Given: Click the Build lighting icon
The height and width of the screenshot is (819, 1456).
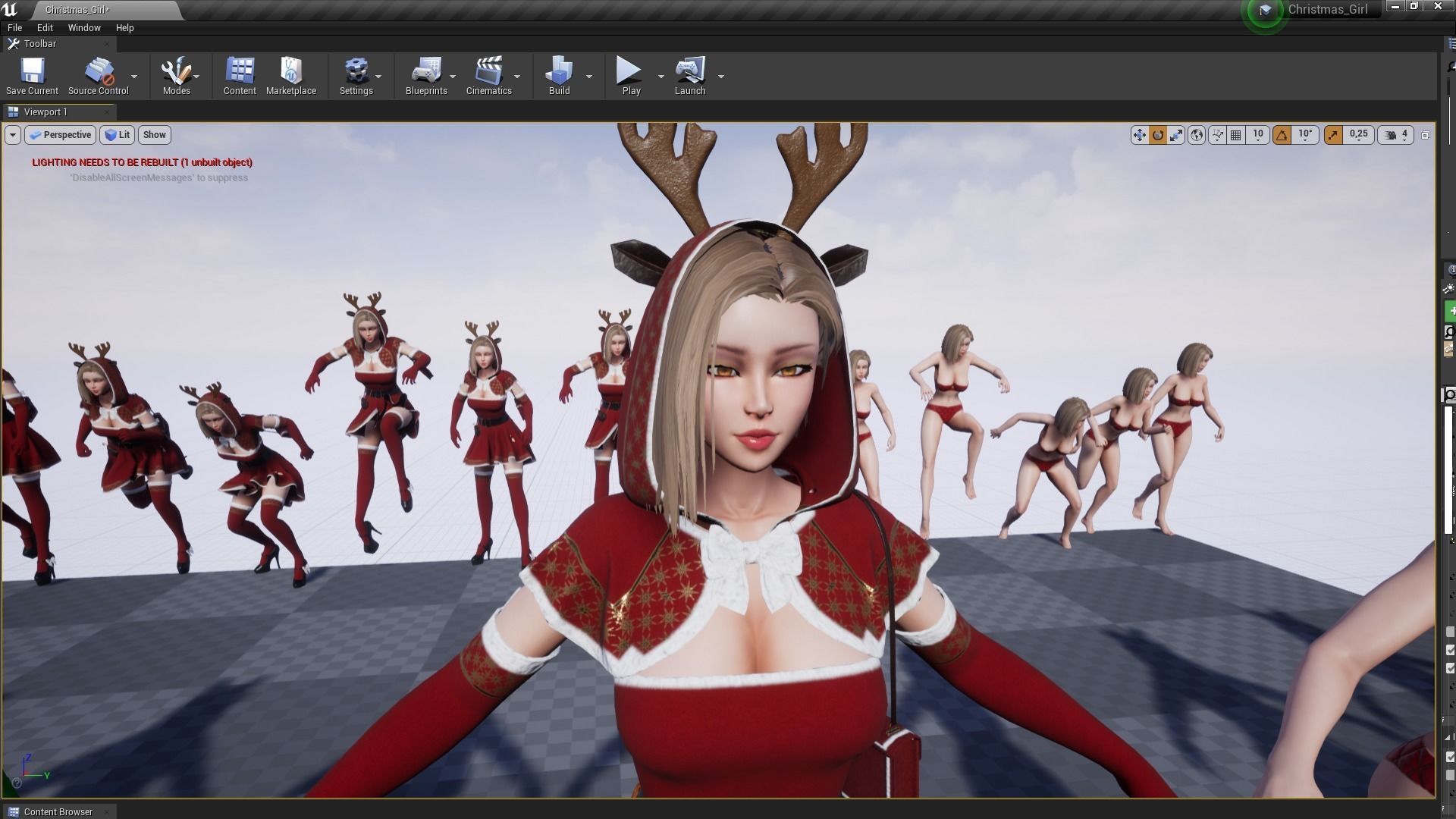Looking at the screenshot, I should [559, 71].
